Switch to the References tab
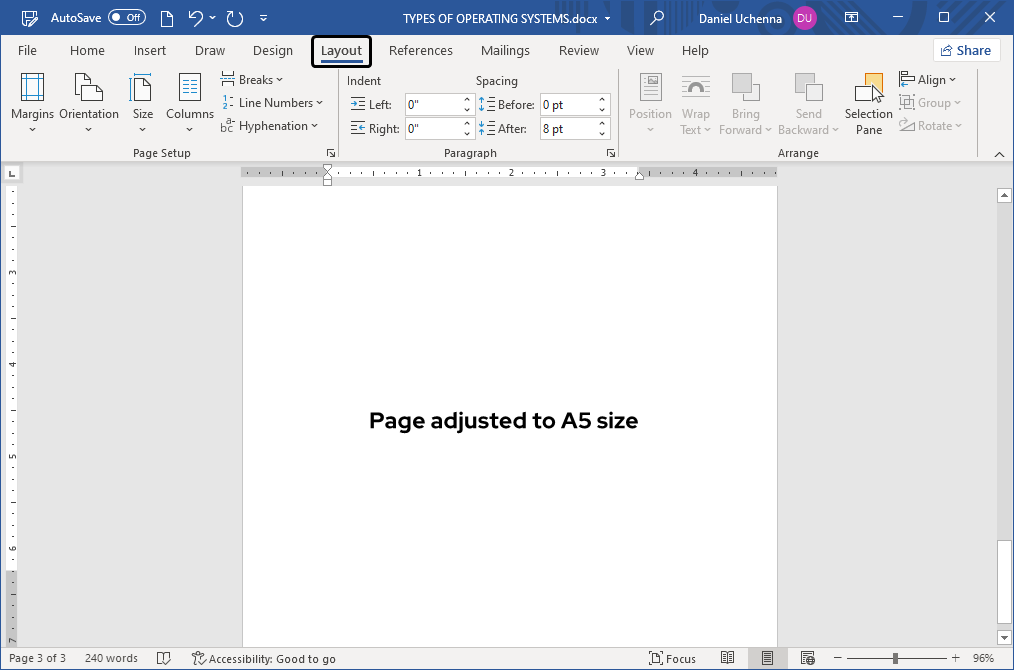Image resolution: width=1014 pixels, height=670 pixels. pos(421,50)
